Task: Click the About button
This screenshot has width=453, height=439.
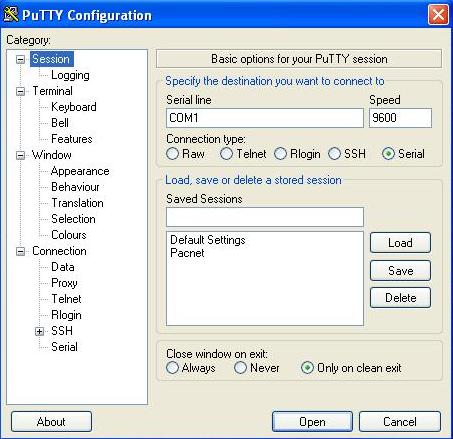Action: [x=51, y=422]
